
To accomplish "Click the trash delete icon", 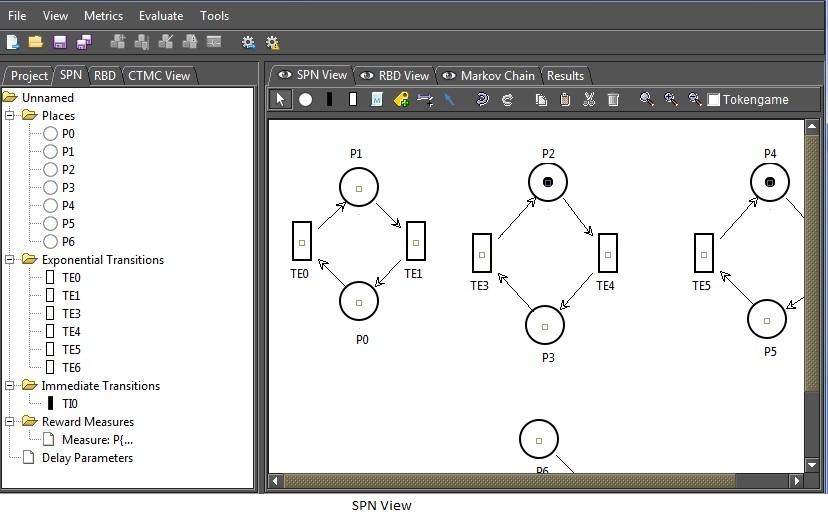I will point(613,100).
